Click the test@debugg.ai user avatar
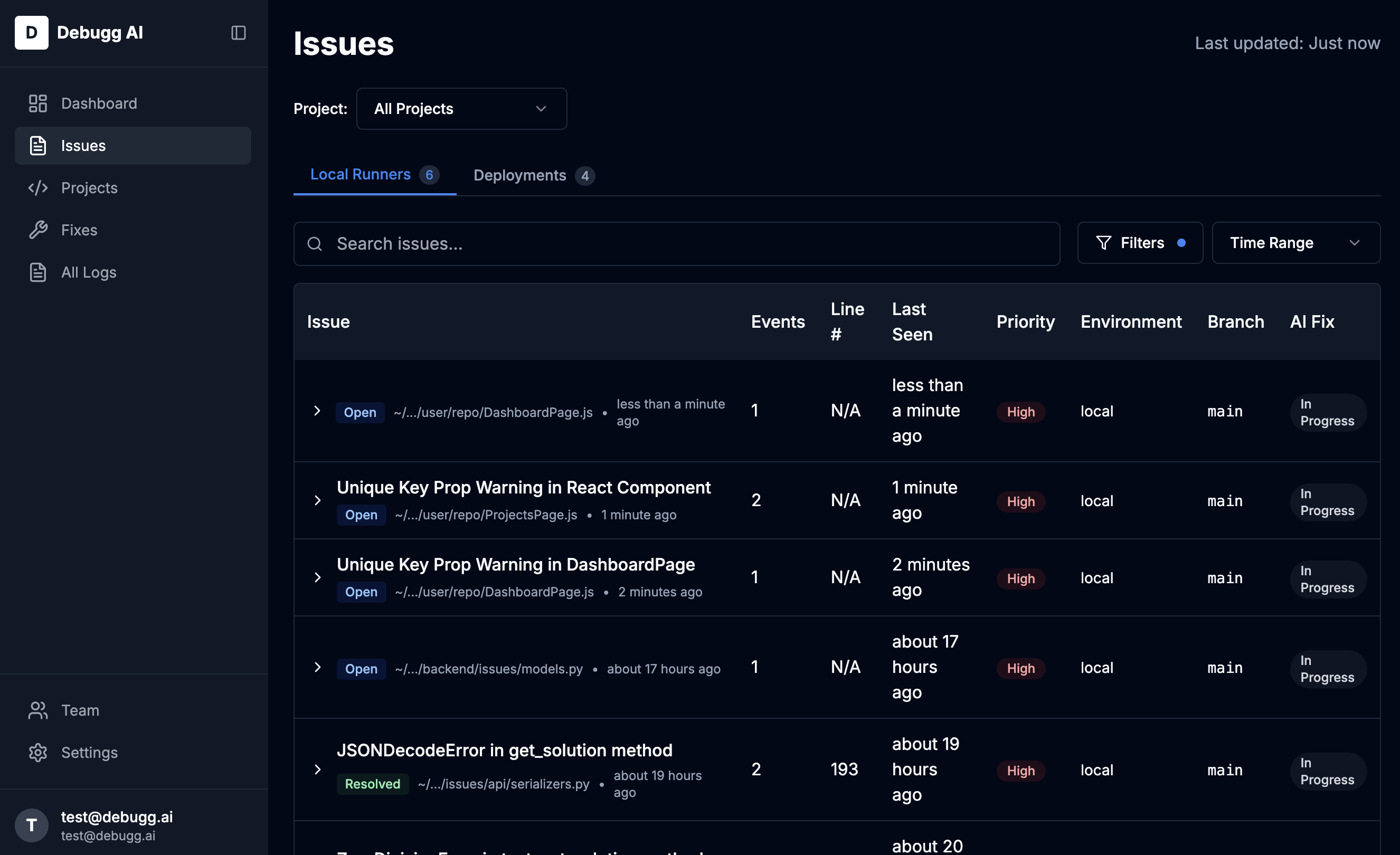1400x855 pixels. pos(32,825)
